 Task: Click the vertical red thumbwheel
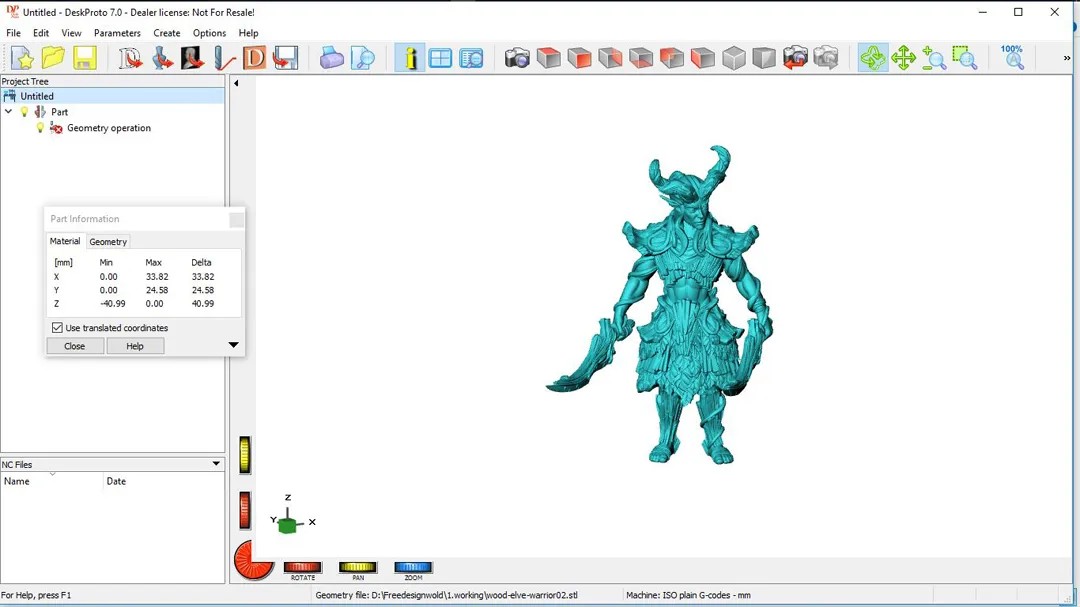tap(245, 511)
